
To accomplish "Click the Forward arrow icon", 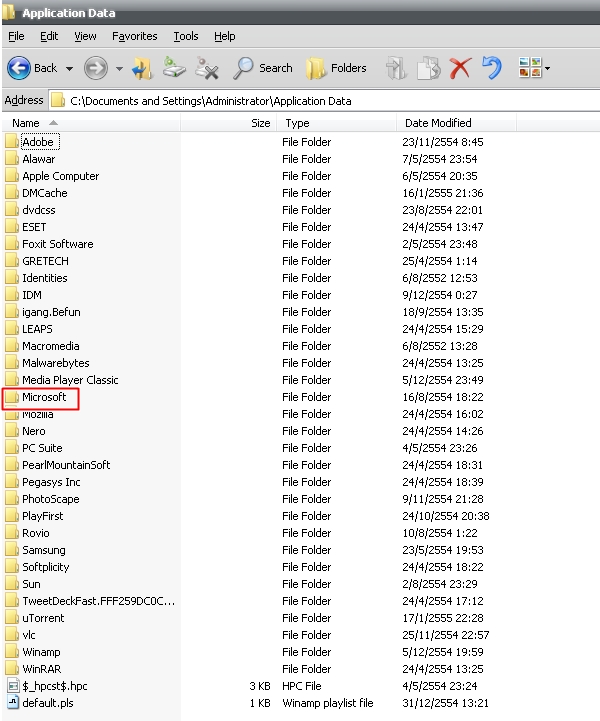I will pyautogui.click(x=96, y=68).
